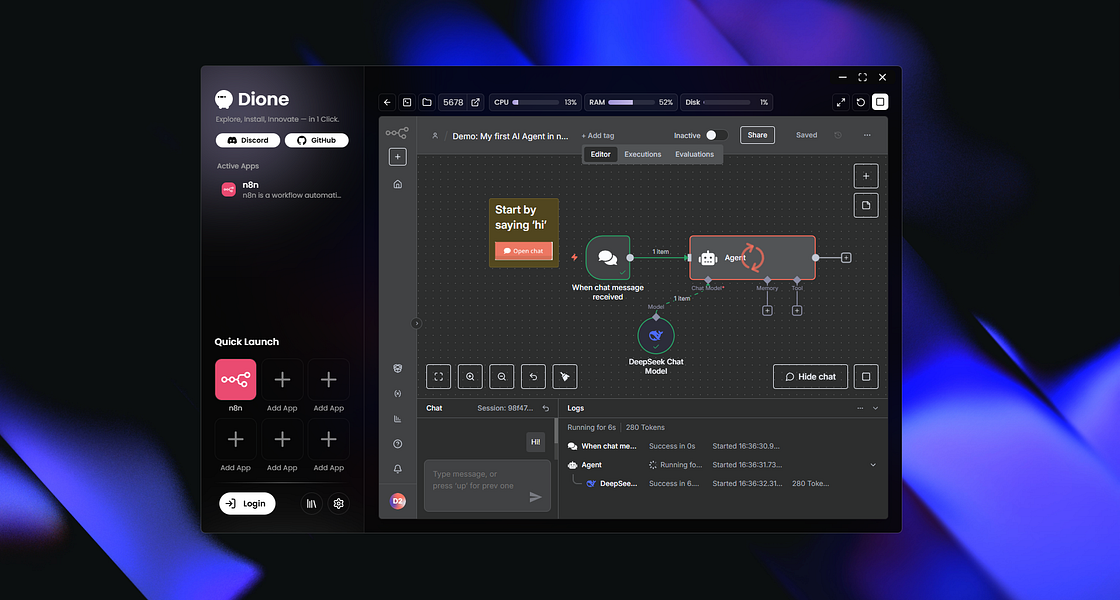Switch to the Evaluations tab
Screen dimensions: 1120x600
[694, 154]
